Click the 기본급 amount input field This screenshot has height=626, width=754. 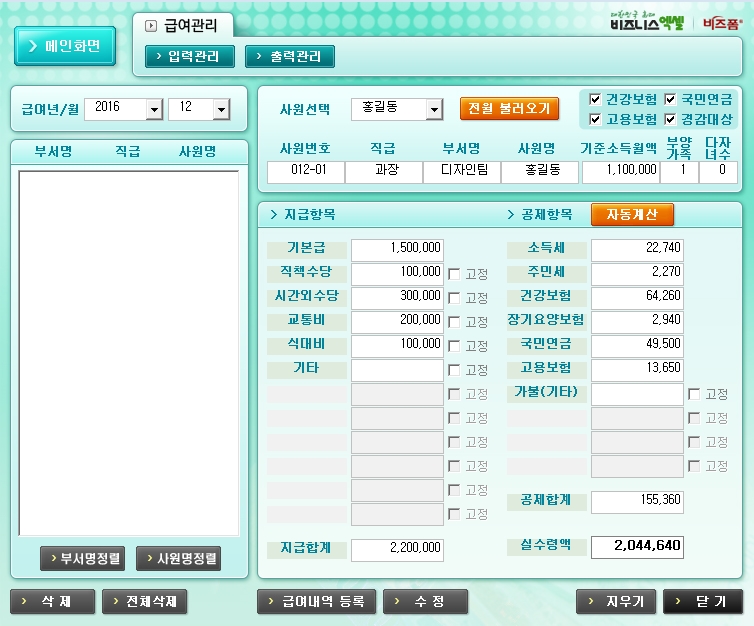(x=397, y=249)
